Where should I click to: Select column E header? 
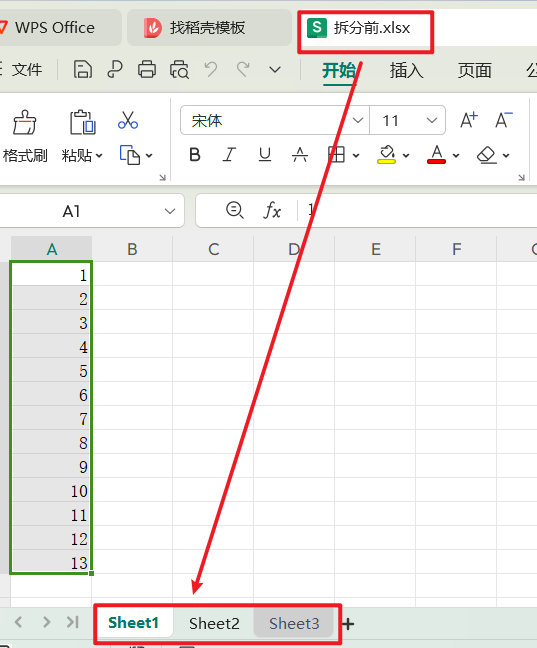pyautogui.click(x=375, y=249)
